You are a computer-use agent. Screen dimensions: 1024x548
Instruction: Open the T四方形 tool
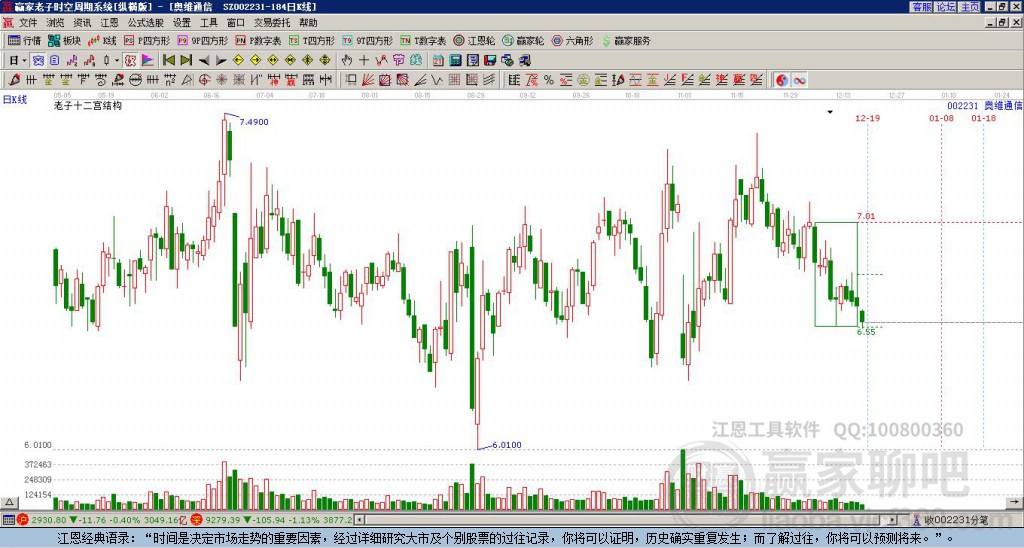(312, 40)
